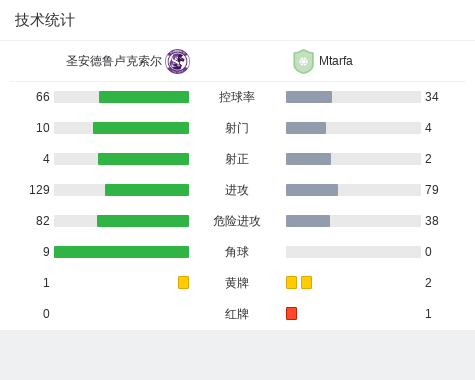Click the empty 角球 bar for Mtarfa
Screen dimensions: 475x380
pos(353,252)
